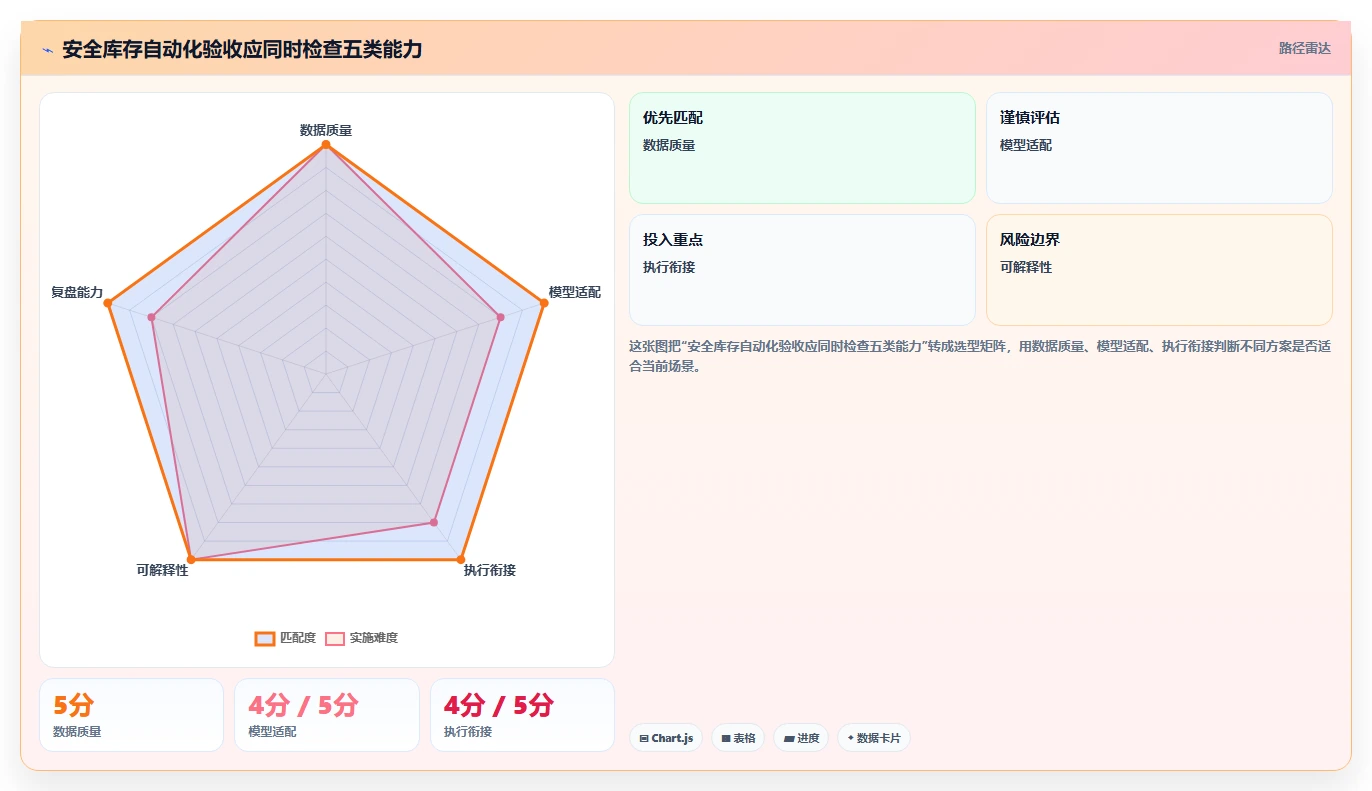Select the Chart.js tag chip
This screenshot has width=1372, height=791.
pos(666,738)
